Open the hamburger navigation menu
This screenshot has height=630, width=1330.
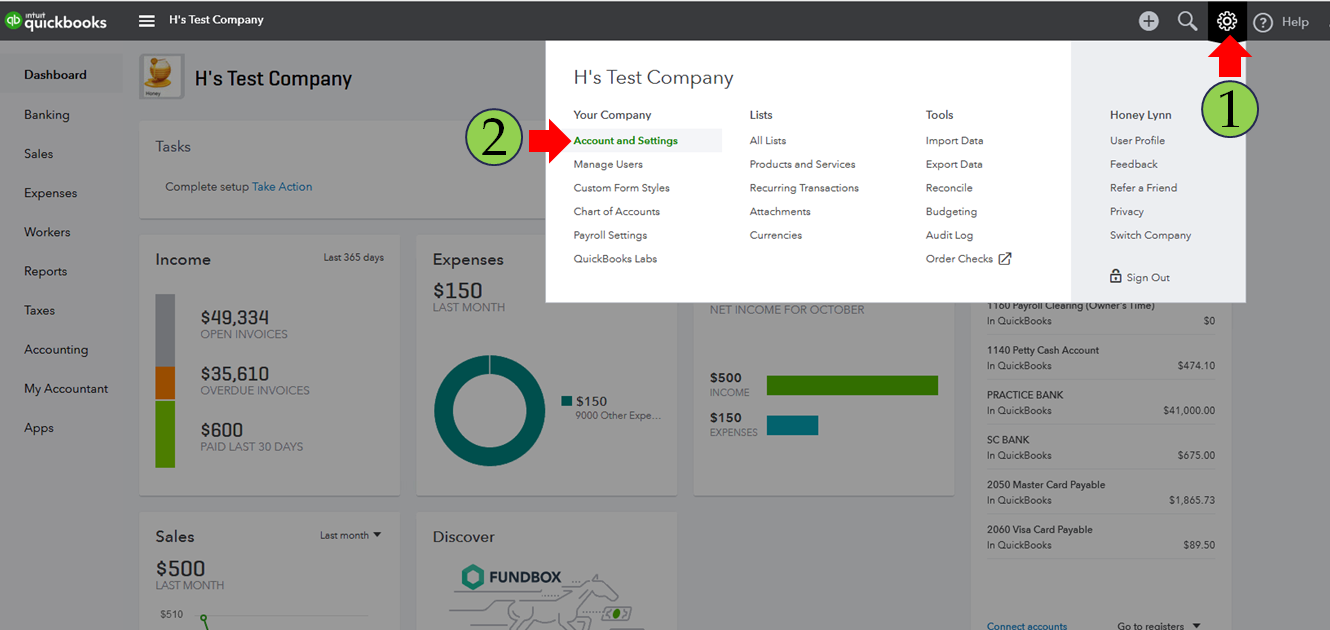click(147, 20)
